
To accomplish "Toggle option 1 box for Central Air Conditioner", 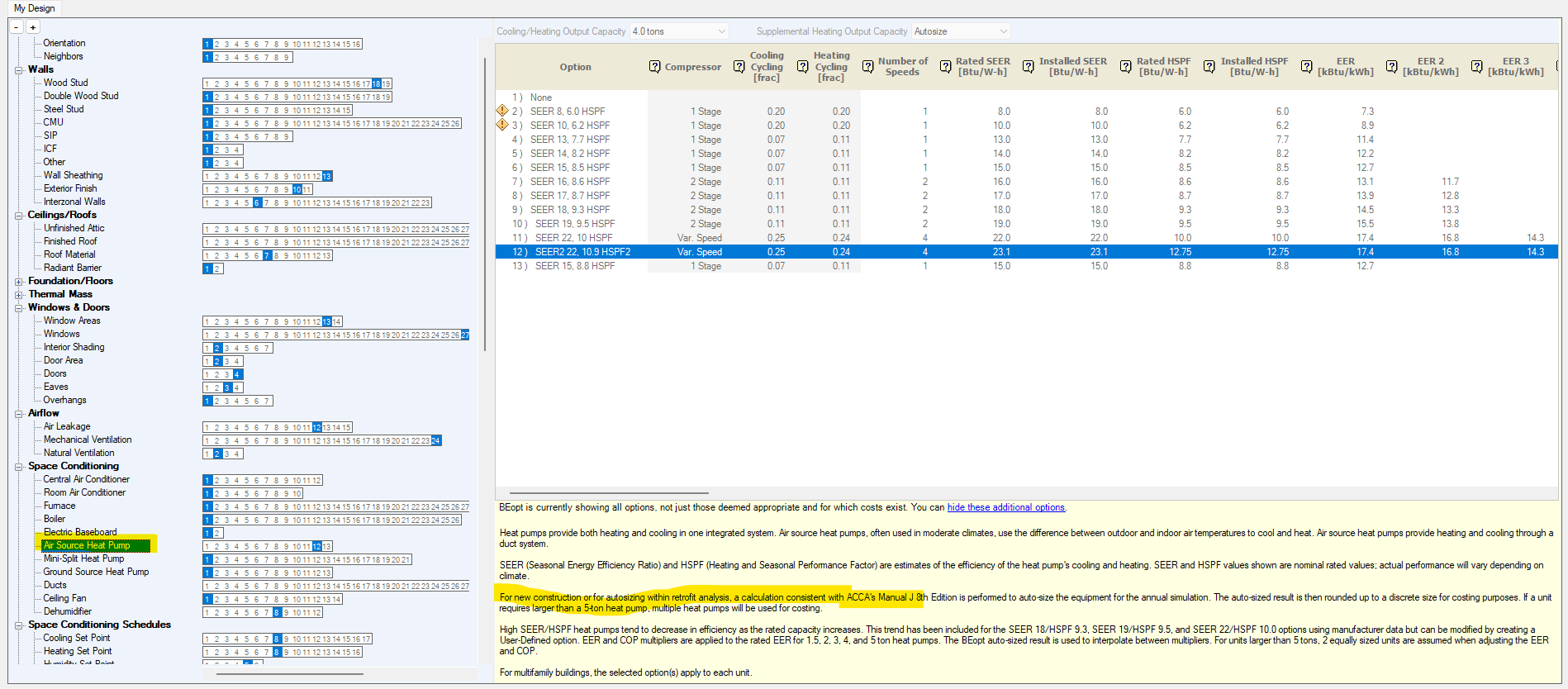I will [208, 481].
